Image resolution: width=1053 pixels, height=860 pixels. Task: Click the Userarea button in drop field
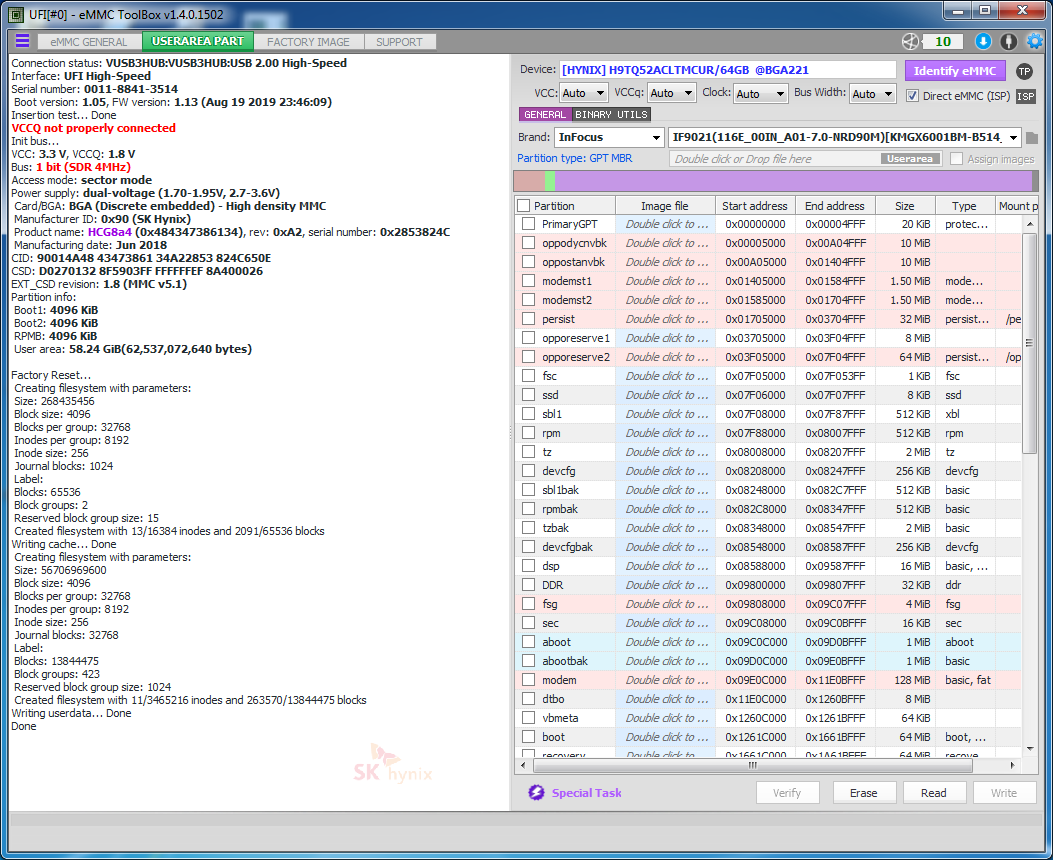pyautogui.click(x=910, y=159)
